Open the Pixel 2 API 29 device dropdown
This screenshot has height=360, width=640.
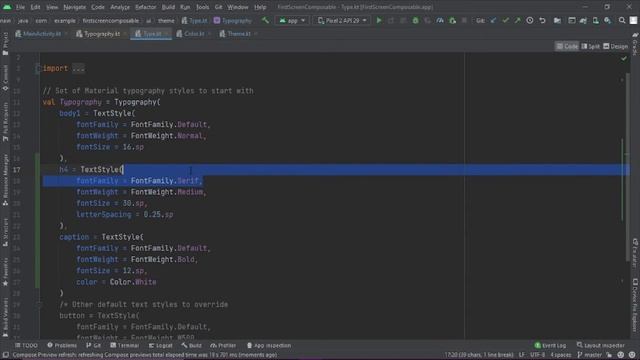tap(342, 20)
